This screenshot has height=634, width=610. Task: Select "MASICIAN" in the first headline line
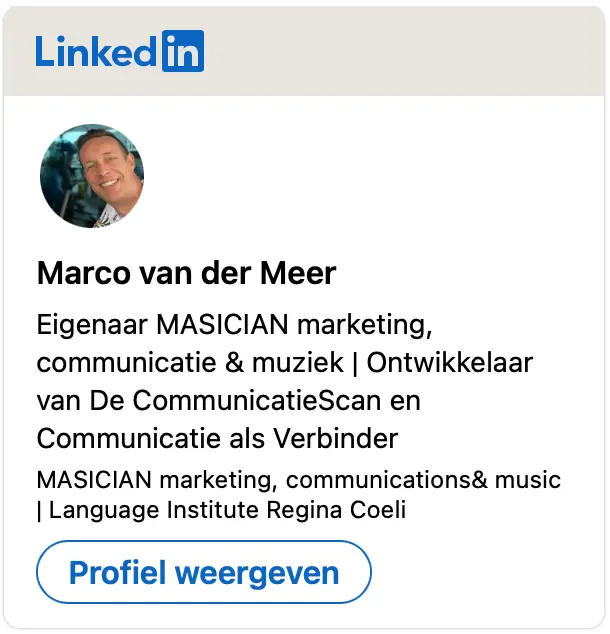pos(222,324)
